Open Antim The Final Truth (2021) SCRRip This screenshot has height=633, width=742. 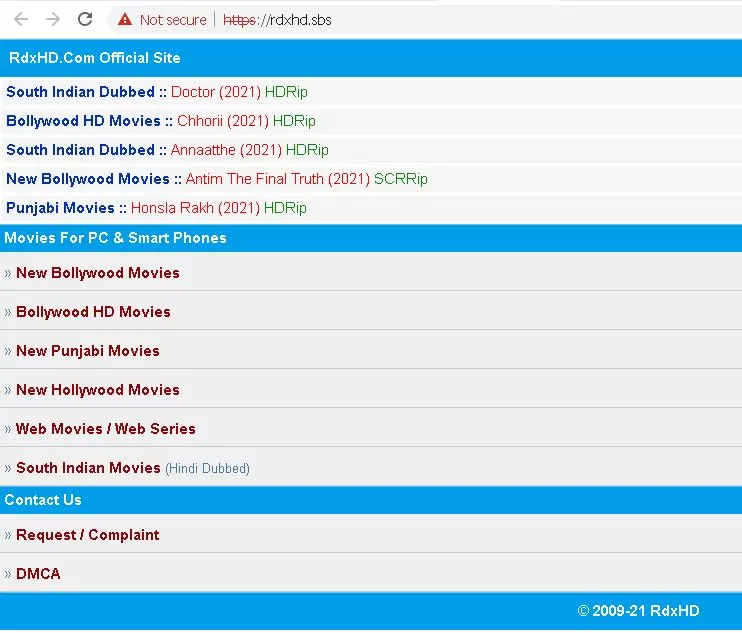[306, 179]
